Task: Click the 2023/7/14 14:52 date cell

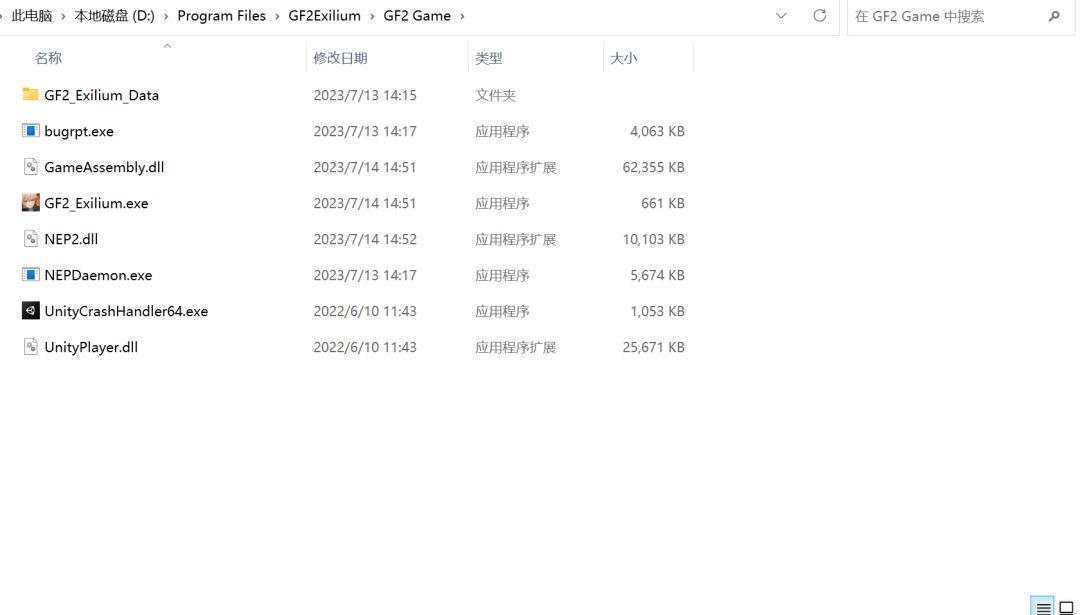Action: [365, 239]
